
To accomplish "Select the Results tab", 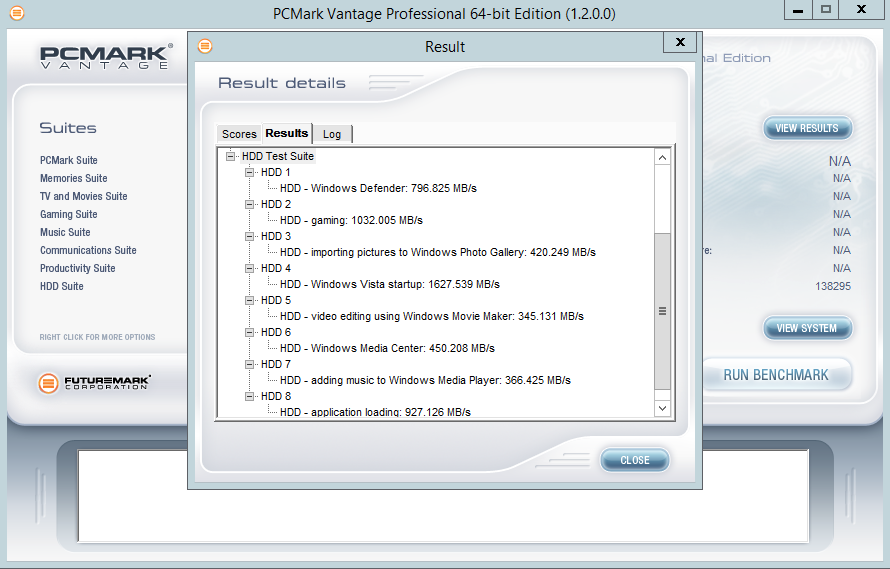I will 287,133.
